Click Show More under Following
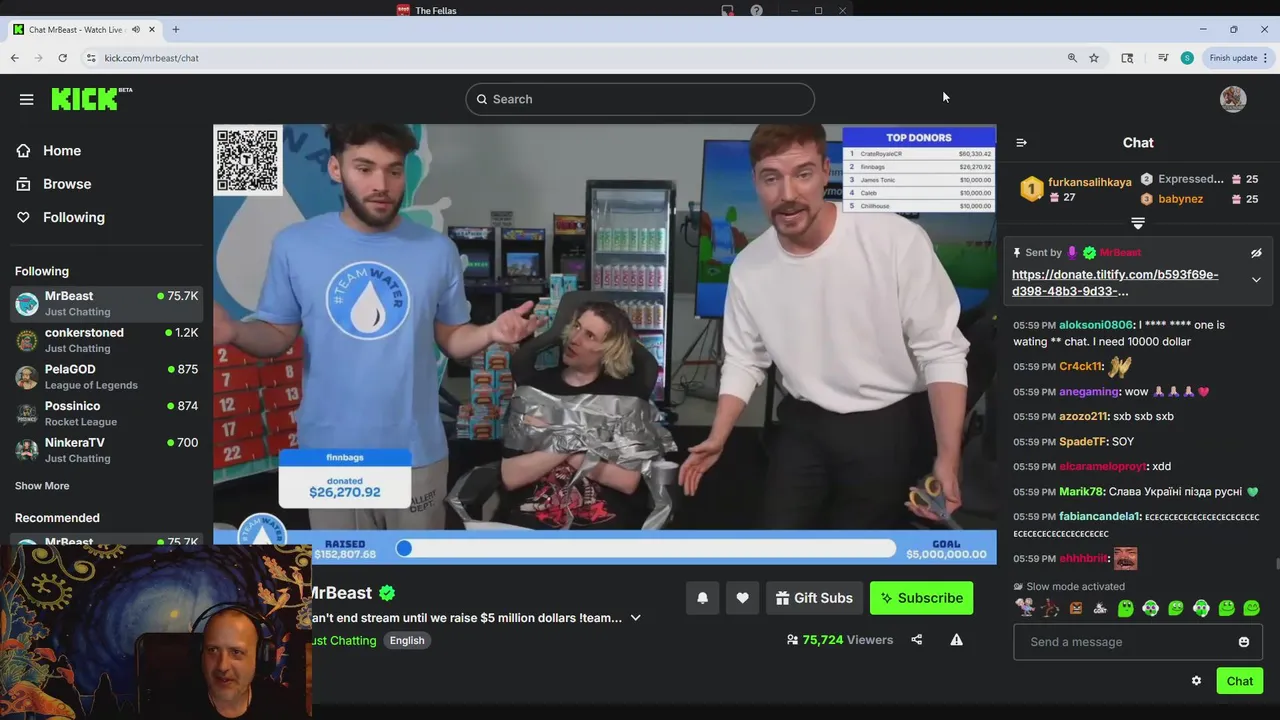This screenshot has width=1280, height=720. point(42,486)
